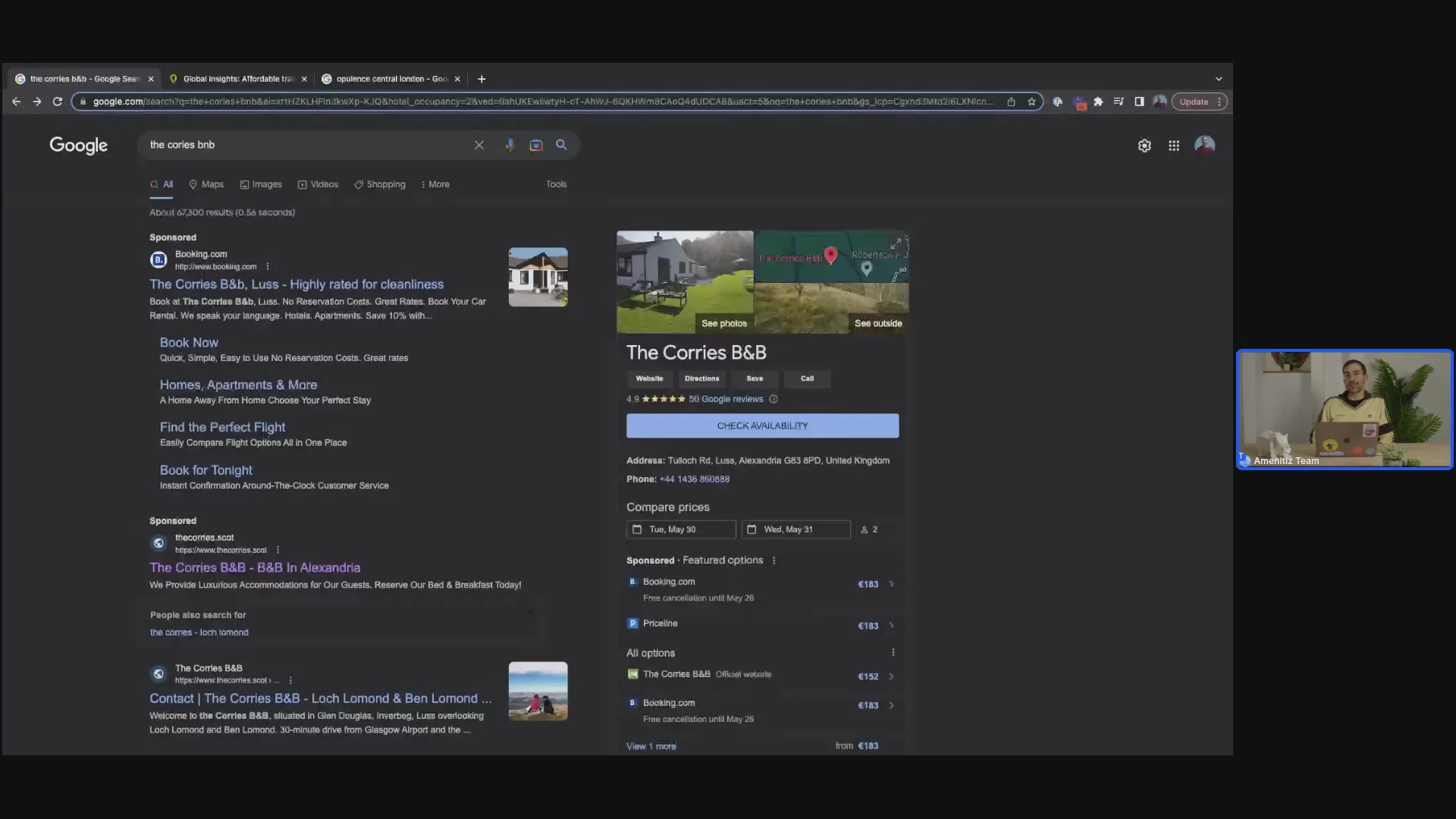
Task: Open Contact | The Corries B&B result
Action: tap(320, 698)
